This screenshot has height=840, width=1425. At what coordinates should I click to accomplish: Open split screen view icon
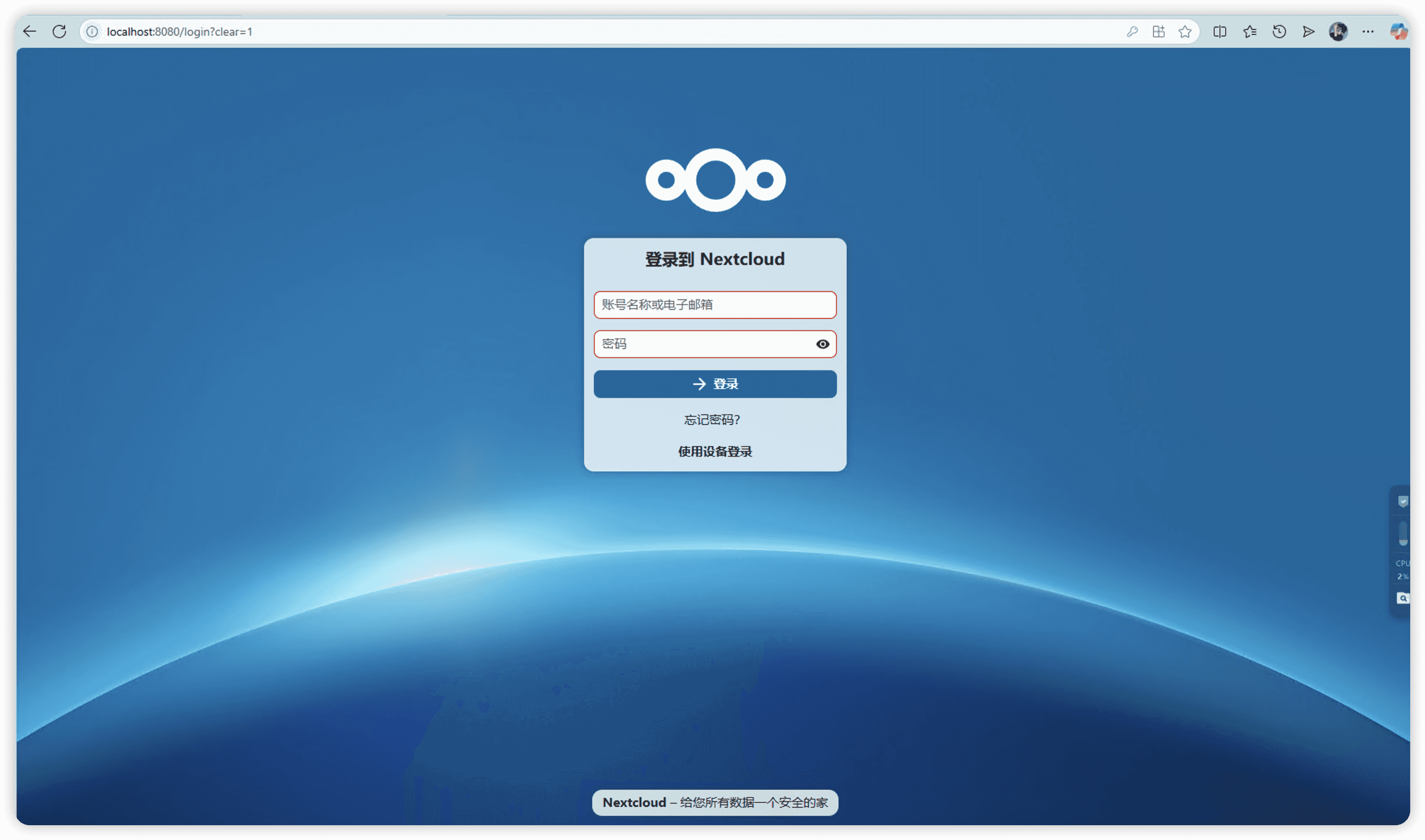pyautogui.click(x=1220, y=32)
